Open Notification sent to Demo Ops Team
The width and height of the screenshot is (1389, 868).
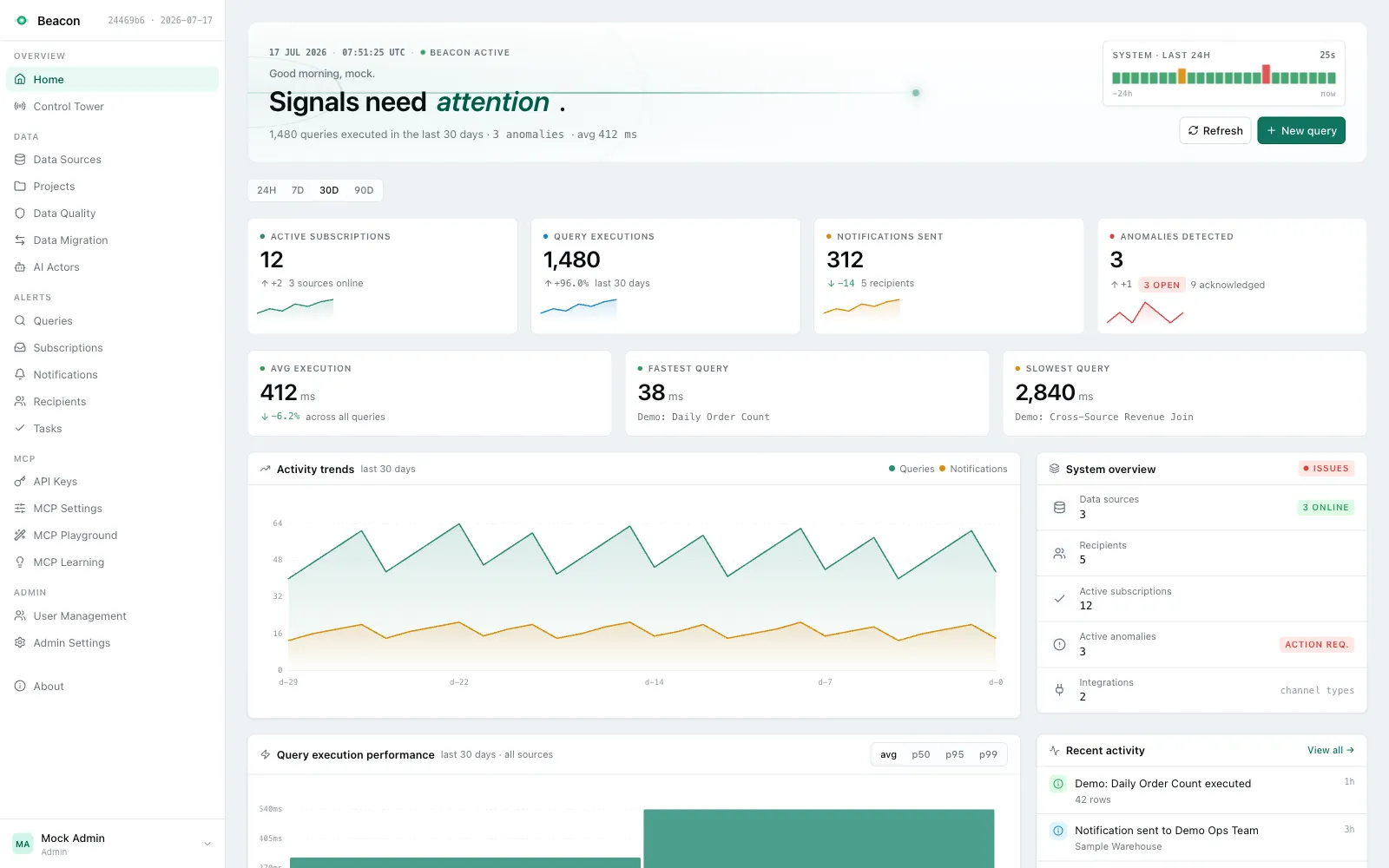(x=1202, y=838)
